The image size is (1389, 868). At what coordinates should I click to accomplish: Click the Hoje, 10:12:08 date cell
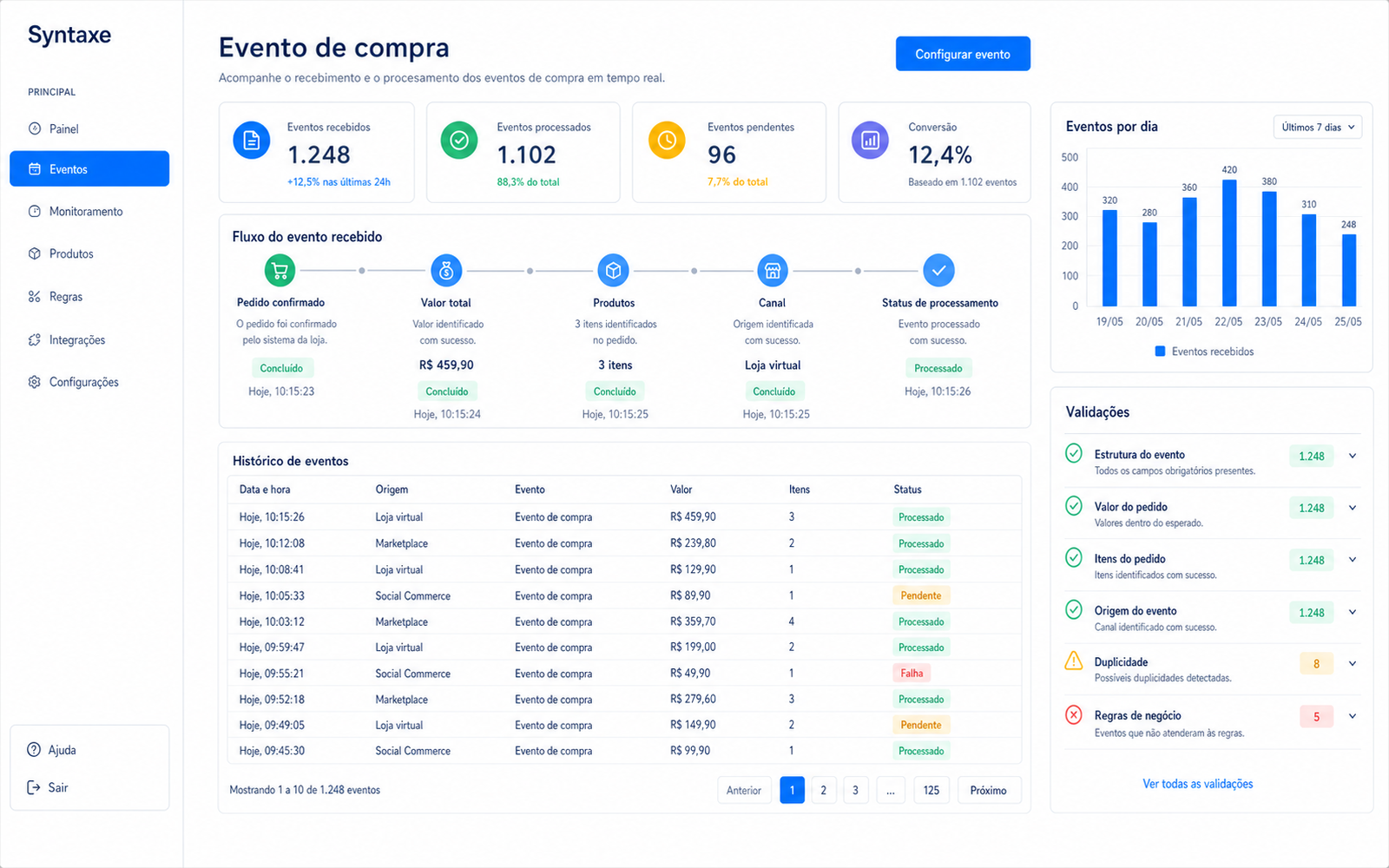point(272,543)
